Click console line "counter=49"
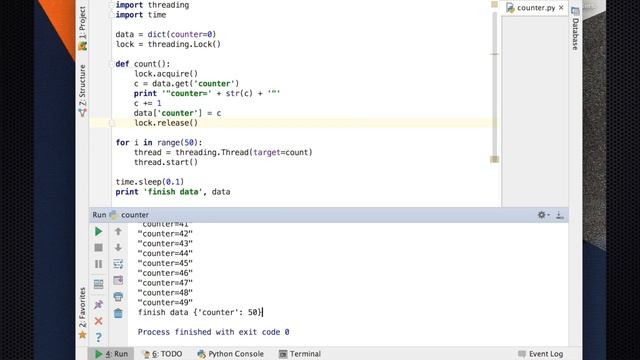The image size is (640, 360). click(165, 302)
